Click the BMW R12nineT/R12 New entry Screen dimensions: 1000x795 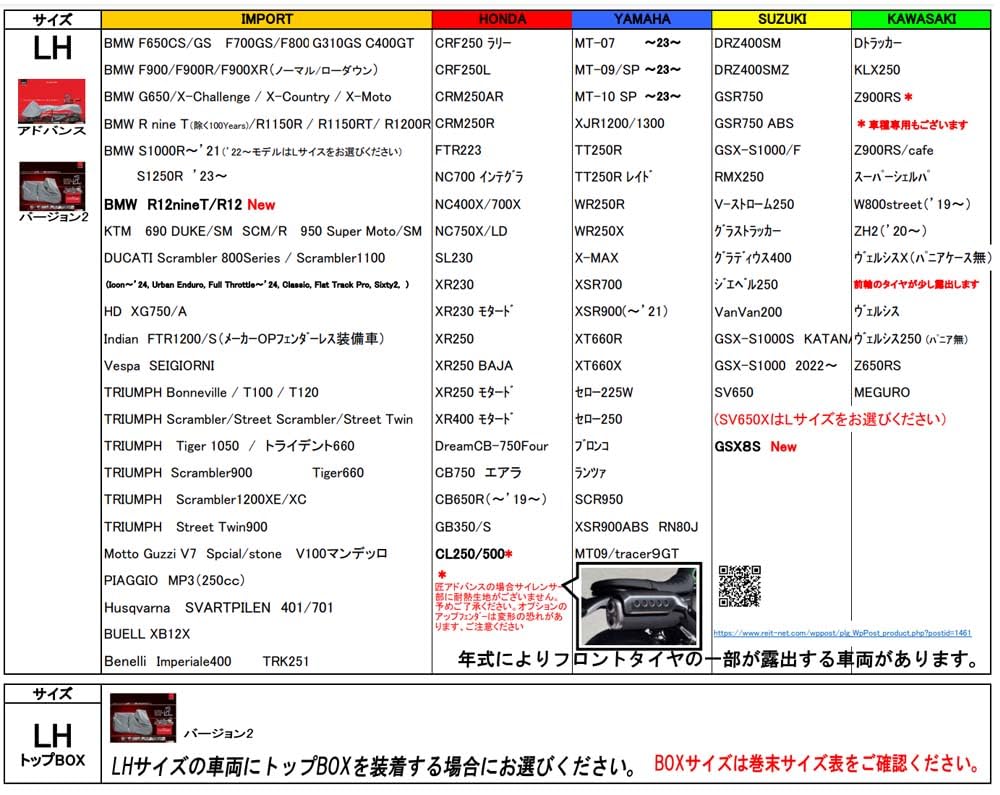(x=189, y=205)
